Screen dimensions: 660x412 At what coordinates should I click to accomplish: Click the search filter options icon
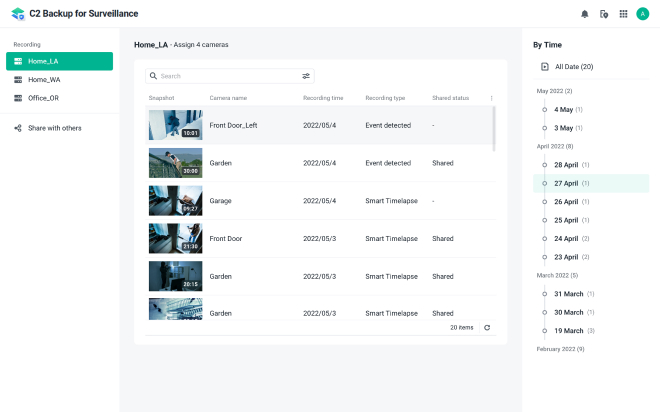(x=306, y=76)
